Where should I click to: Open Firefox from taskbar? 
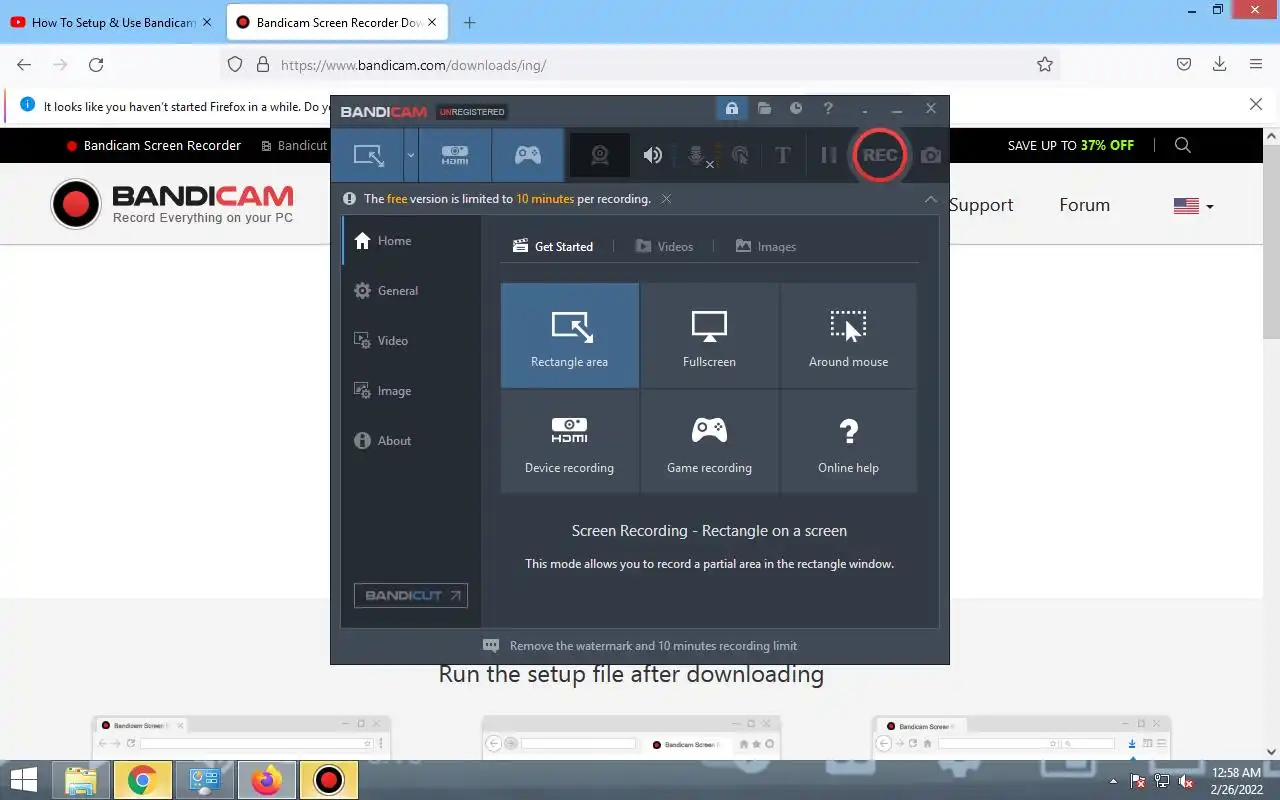266,780
